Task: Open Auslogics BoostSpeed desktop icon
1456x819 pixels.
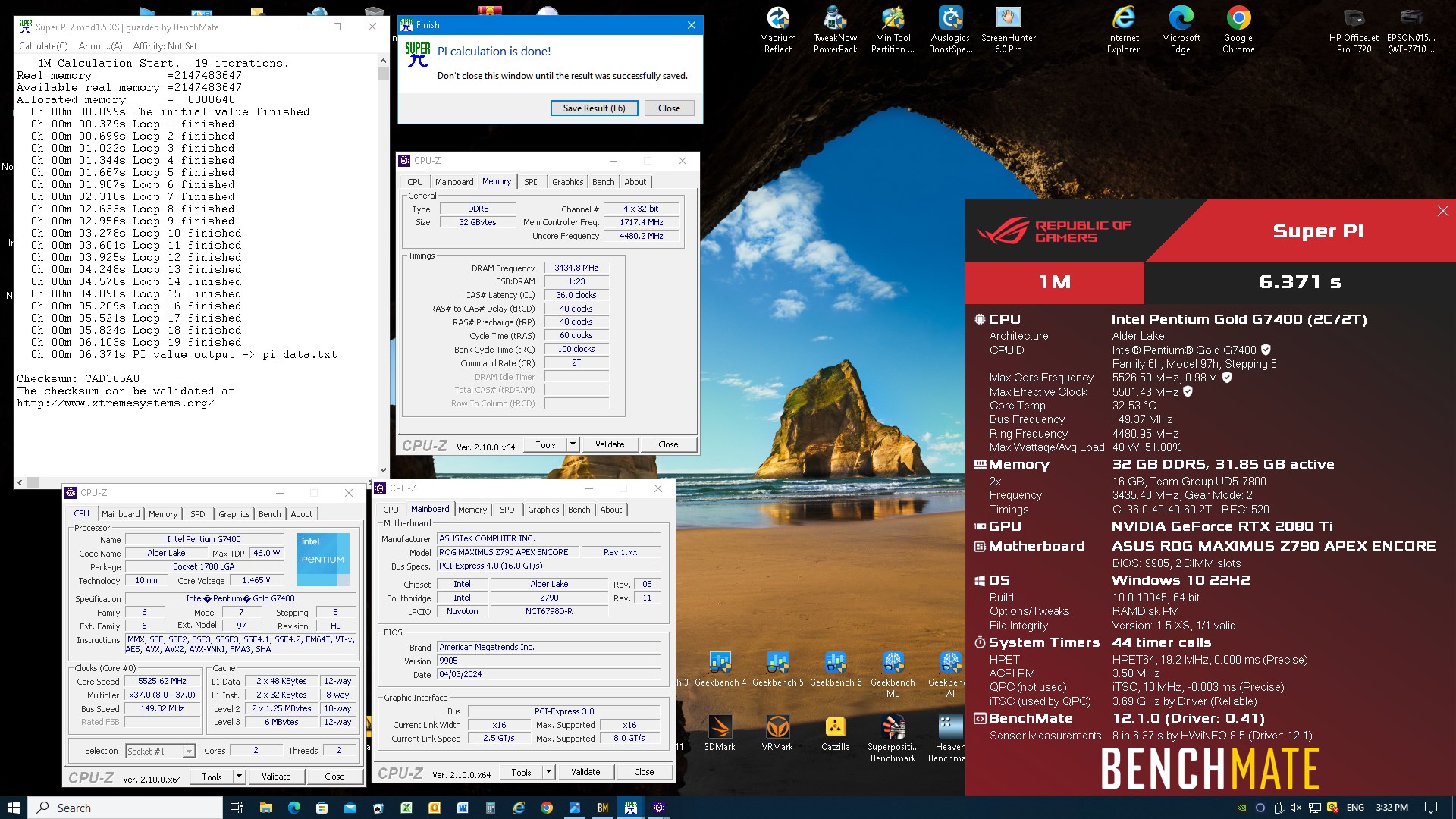Action: pyautogui.click(x=950, y=30)
